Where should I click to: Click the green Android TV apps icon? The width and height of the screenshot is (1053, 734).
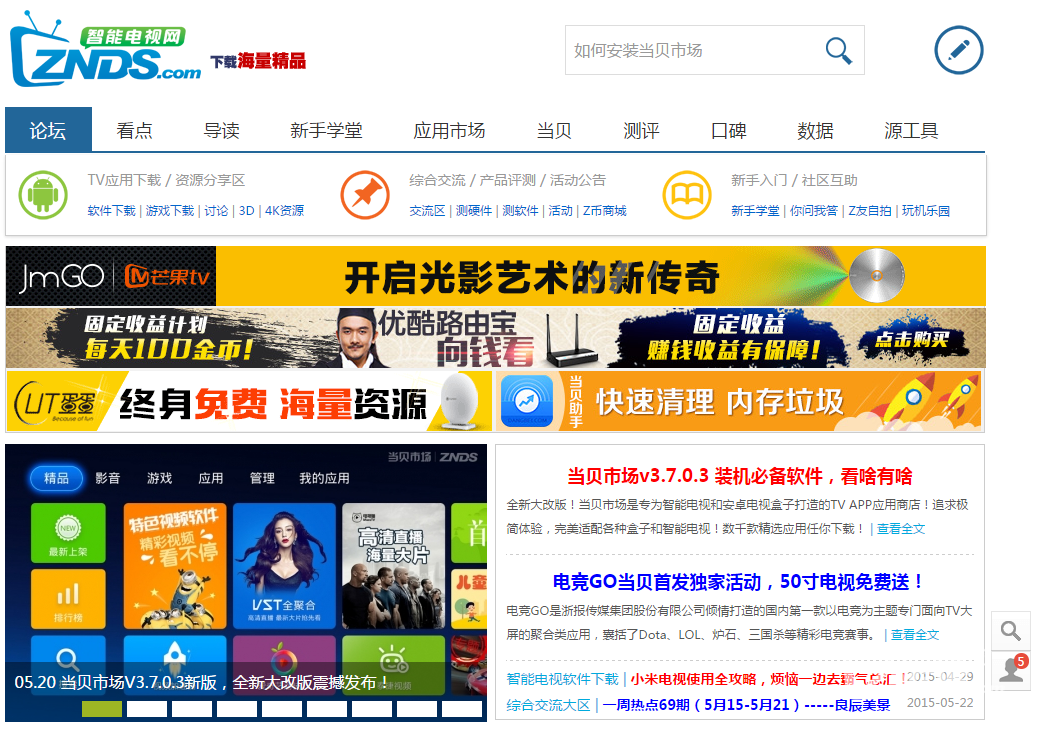click(44, 195)
